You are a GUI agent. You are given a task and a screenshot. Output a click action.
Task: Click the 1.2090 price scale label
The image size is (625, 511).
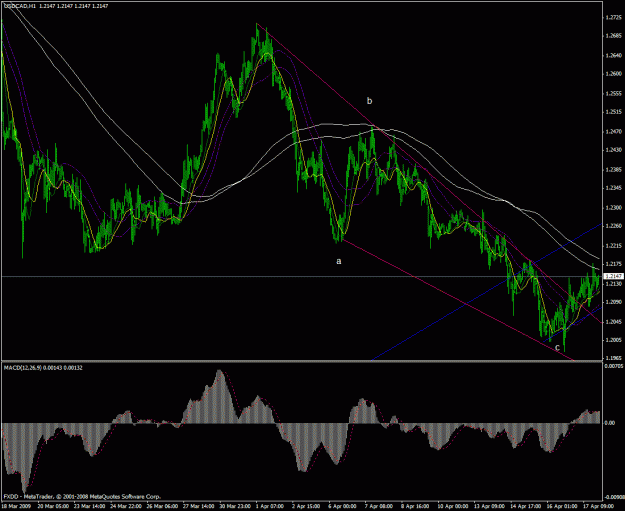click(613, 302)
